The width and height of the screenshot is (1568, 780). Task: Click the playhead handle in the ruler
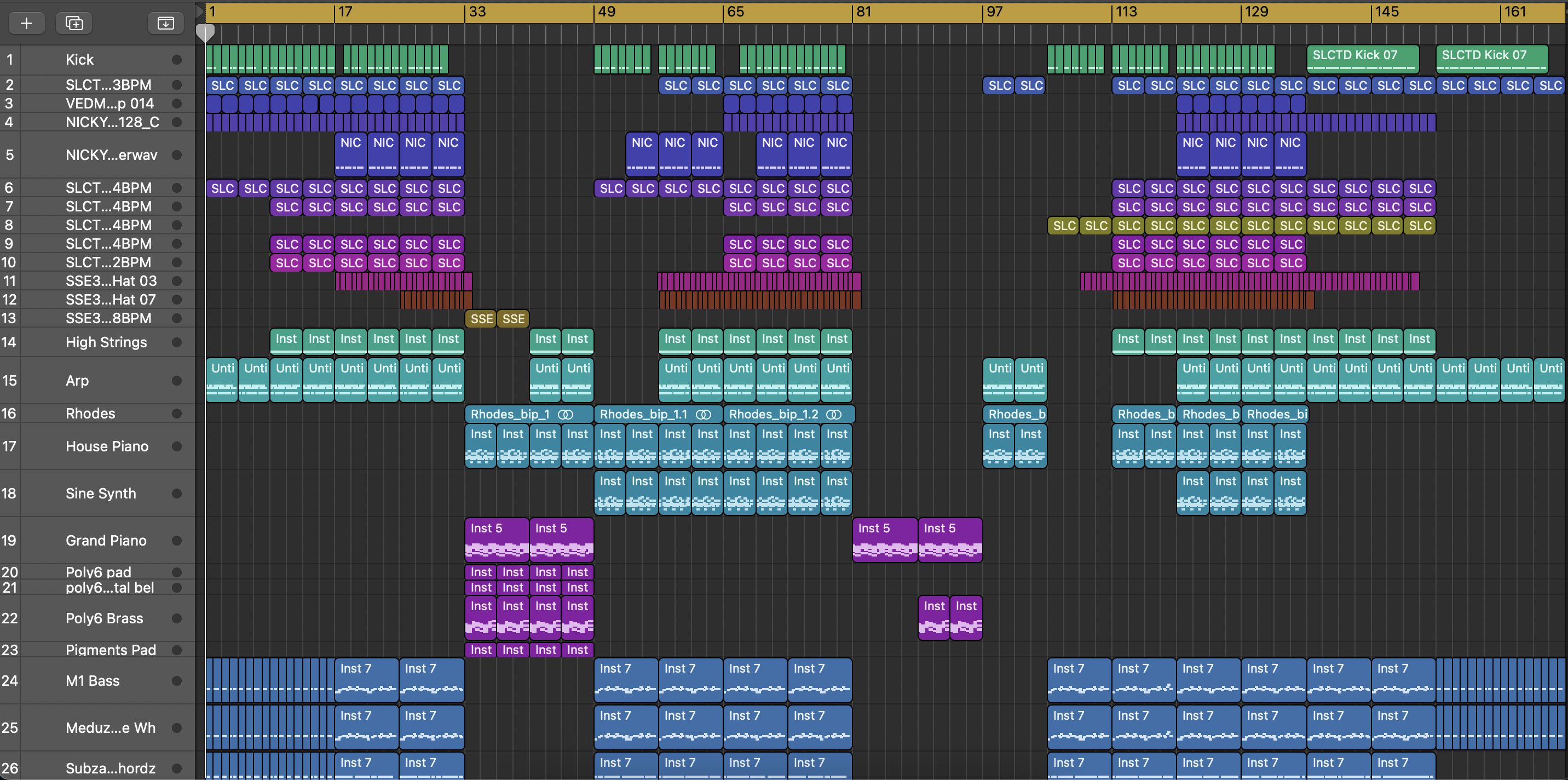tap(205, 33)
